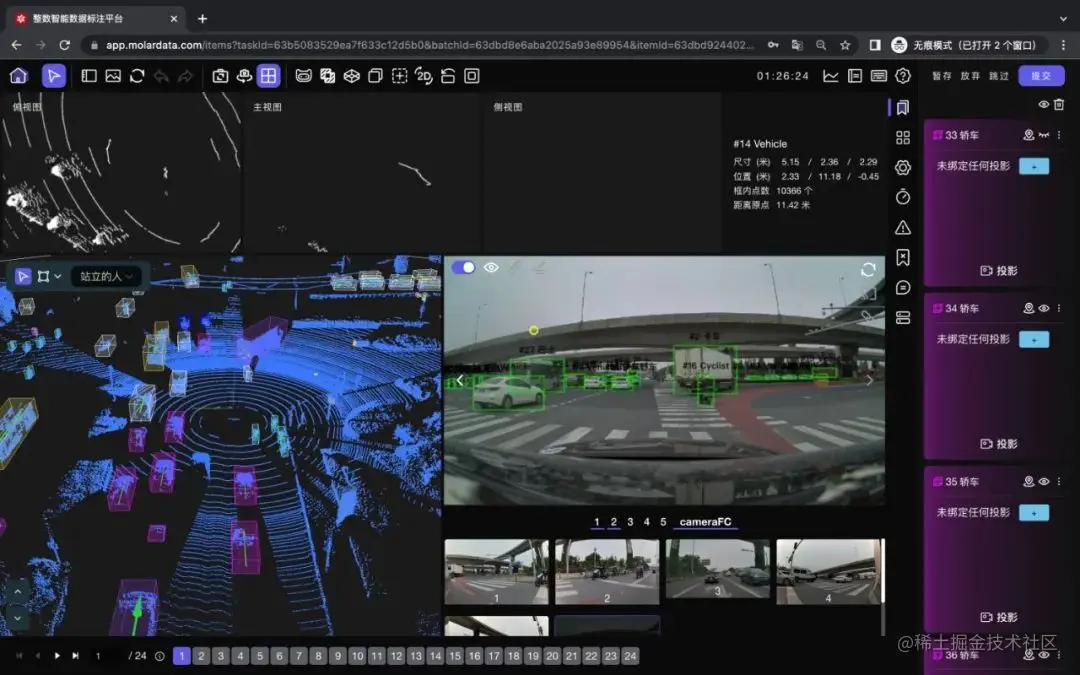Open the image view icon in toolbar

click(x=113, y=76)
